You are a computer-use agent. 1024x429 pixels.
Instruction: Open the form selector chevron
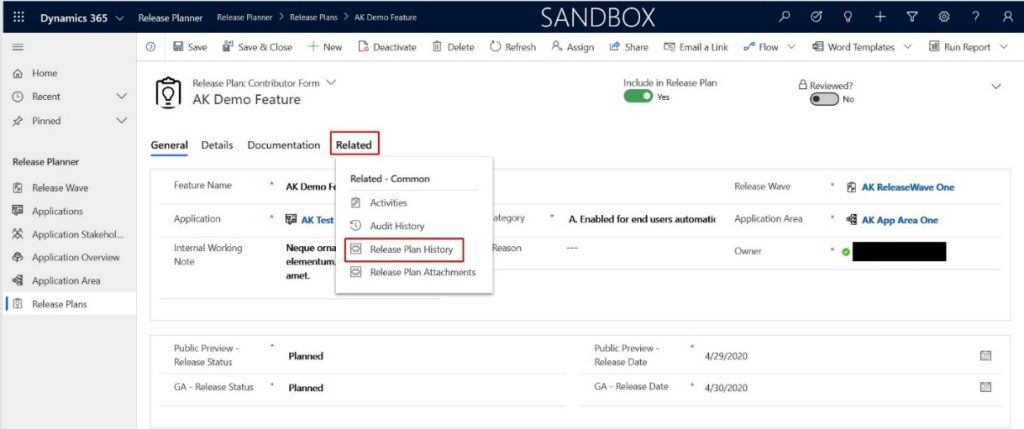tap(330, 83)
